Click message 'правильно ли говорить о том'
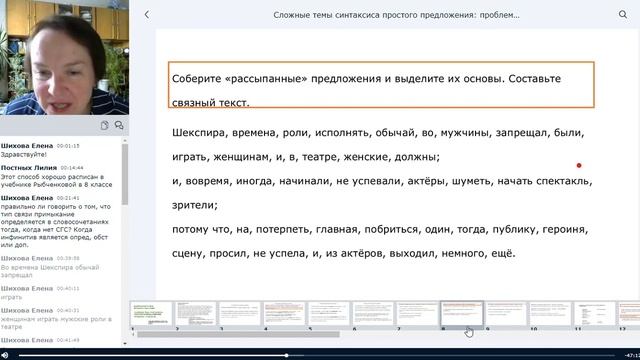Screen dimensions: 640x360 tap(56, 226)
